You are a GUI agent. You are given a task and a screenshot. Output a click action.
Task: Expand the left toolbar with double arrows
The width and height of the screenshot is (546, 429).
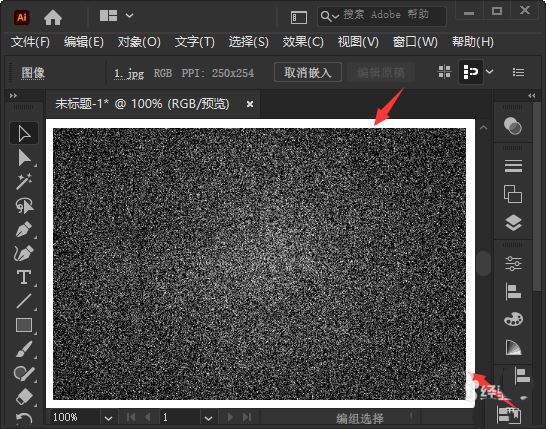click(13, 95)
